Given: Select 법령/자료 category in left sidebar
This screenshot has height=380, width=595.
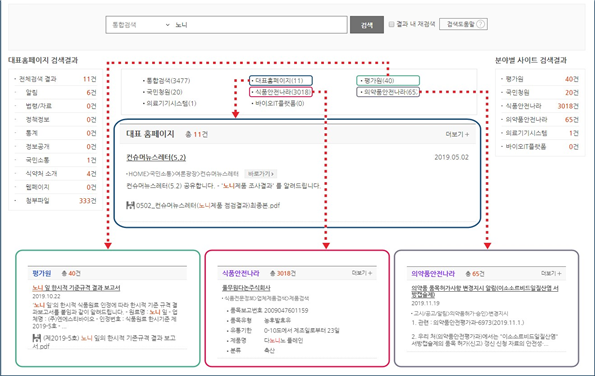Looking at the screenshot, I should coord(55,106).
